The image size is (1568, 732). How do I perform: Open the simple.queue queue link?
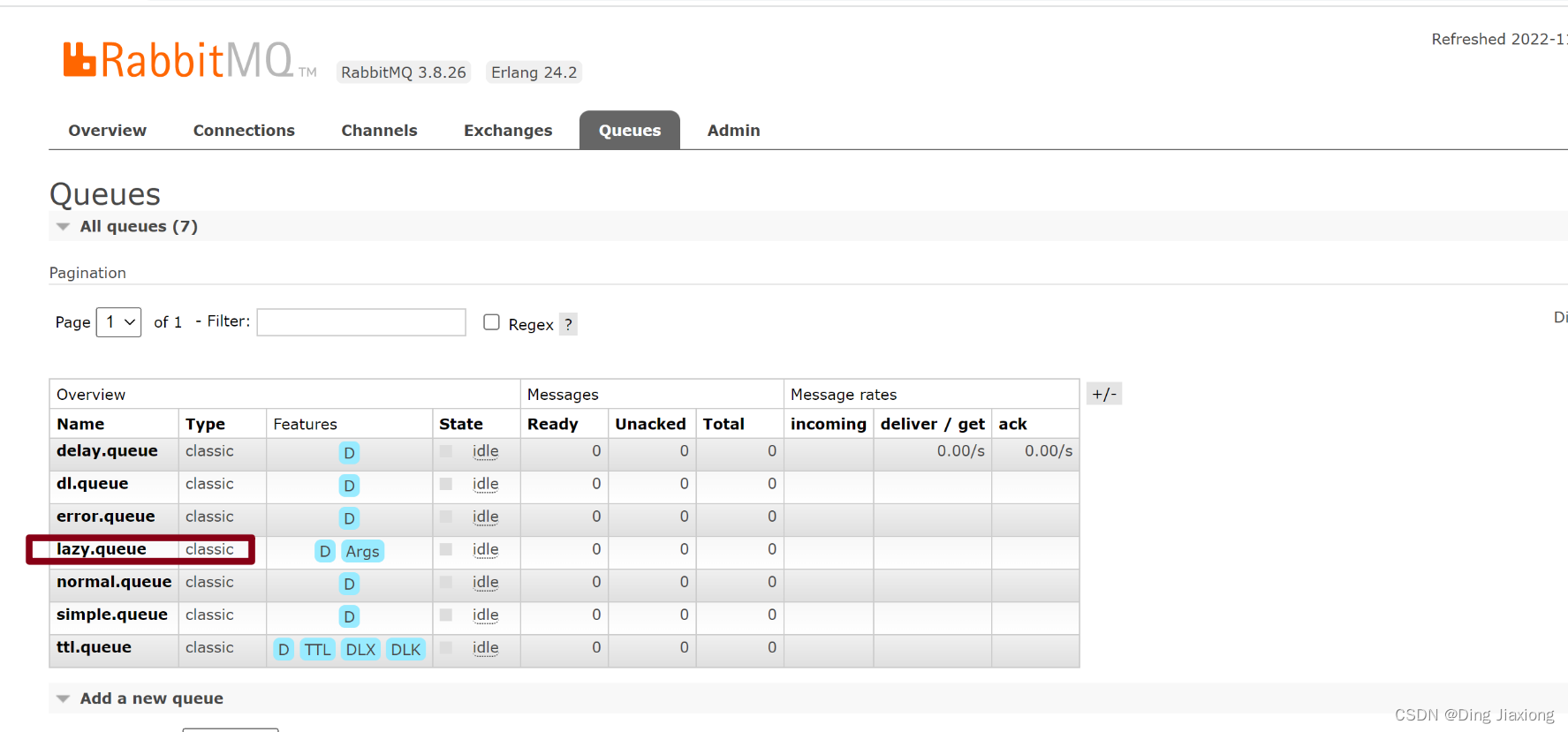click(x=112, y=615)
